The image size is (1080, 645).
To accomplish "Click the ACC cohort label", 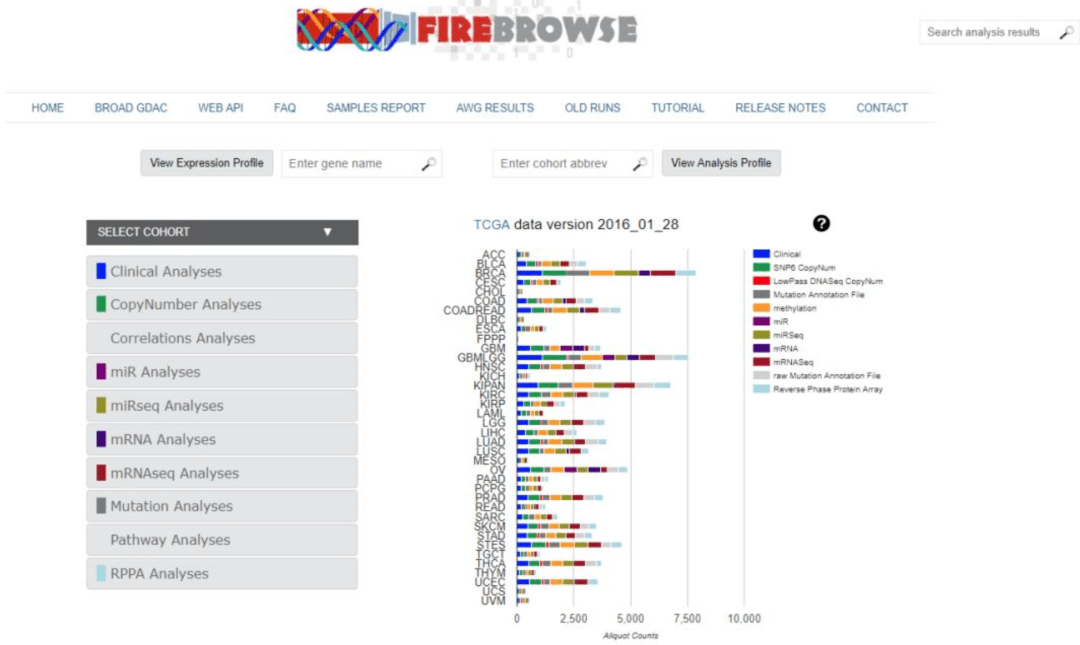I will [494, 255].
